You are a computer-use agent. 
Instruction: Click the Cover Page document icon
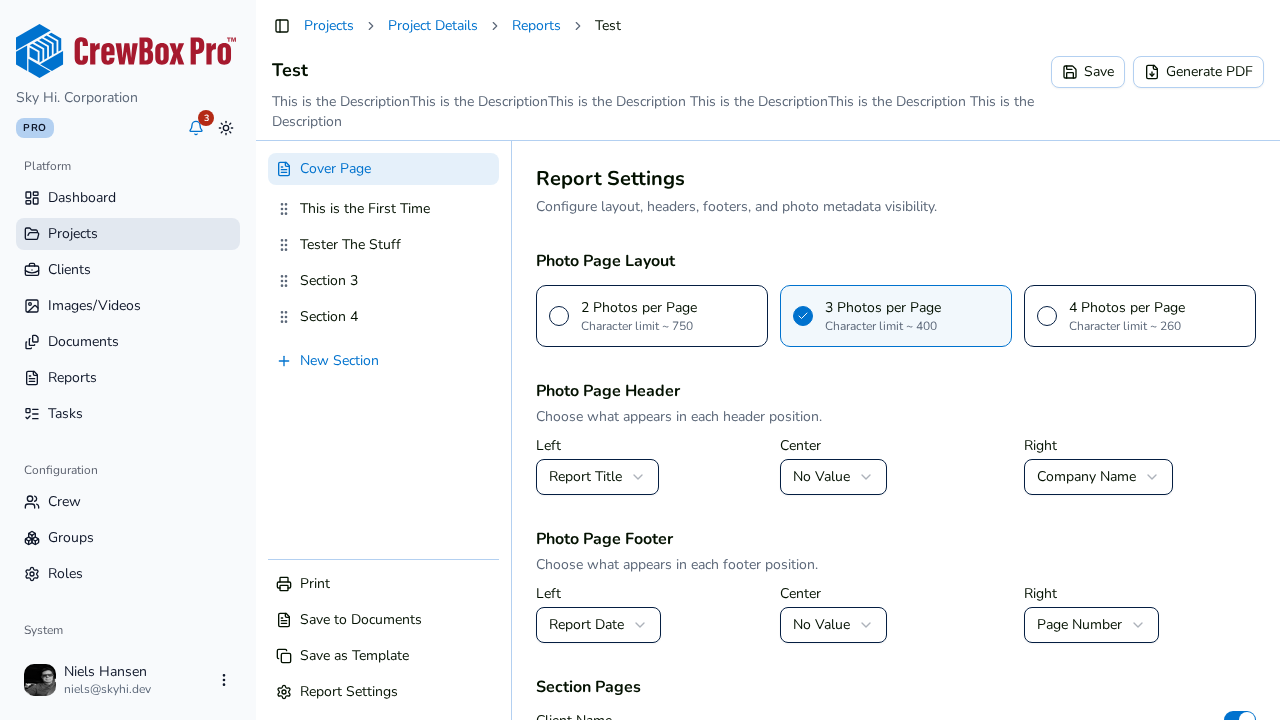[284, 169]
